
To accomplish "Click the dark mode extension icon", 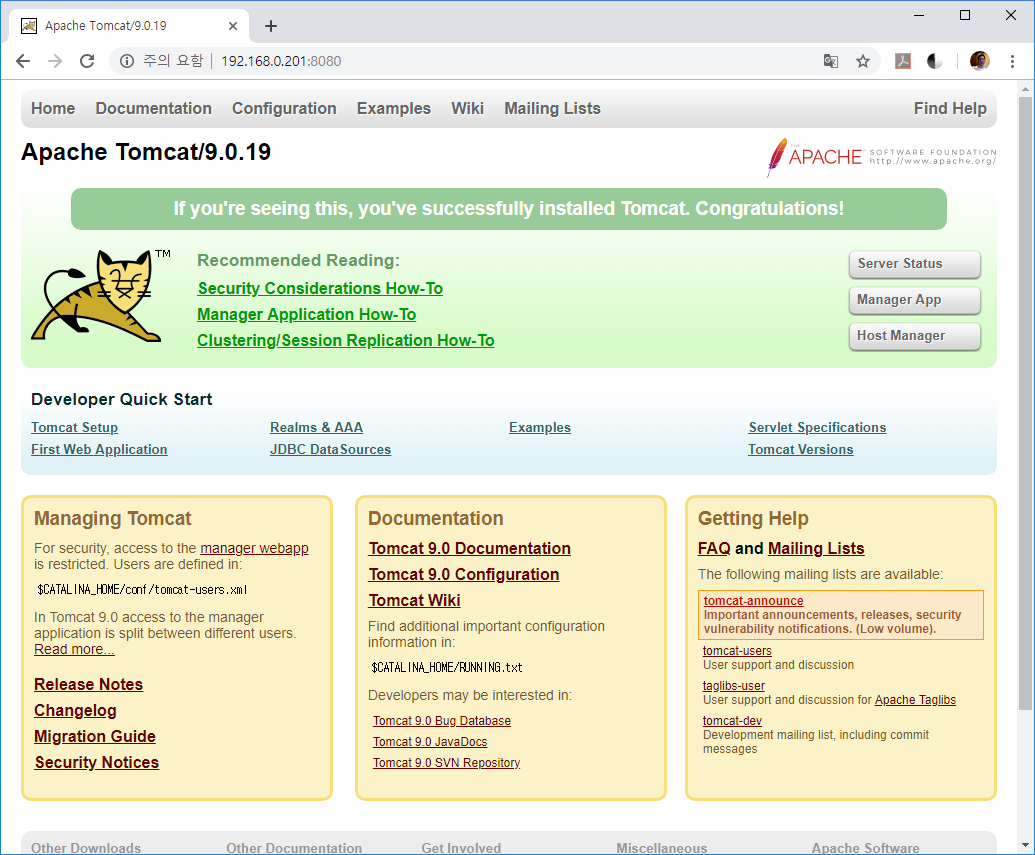I will coord(934,61).
